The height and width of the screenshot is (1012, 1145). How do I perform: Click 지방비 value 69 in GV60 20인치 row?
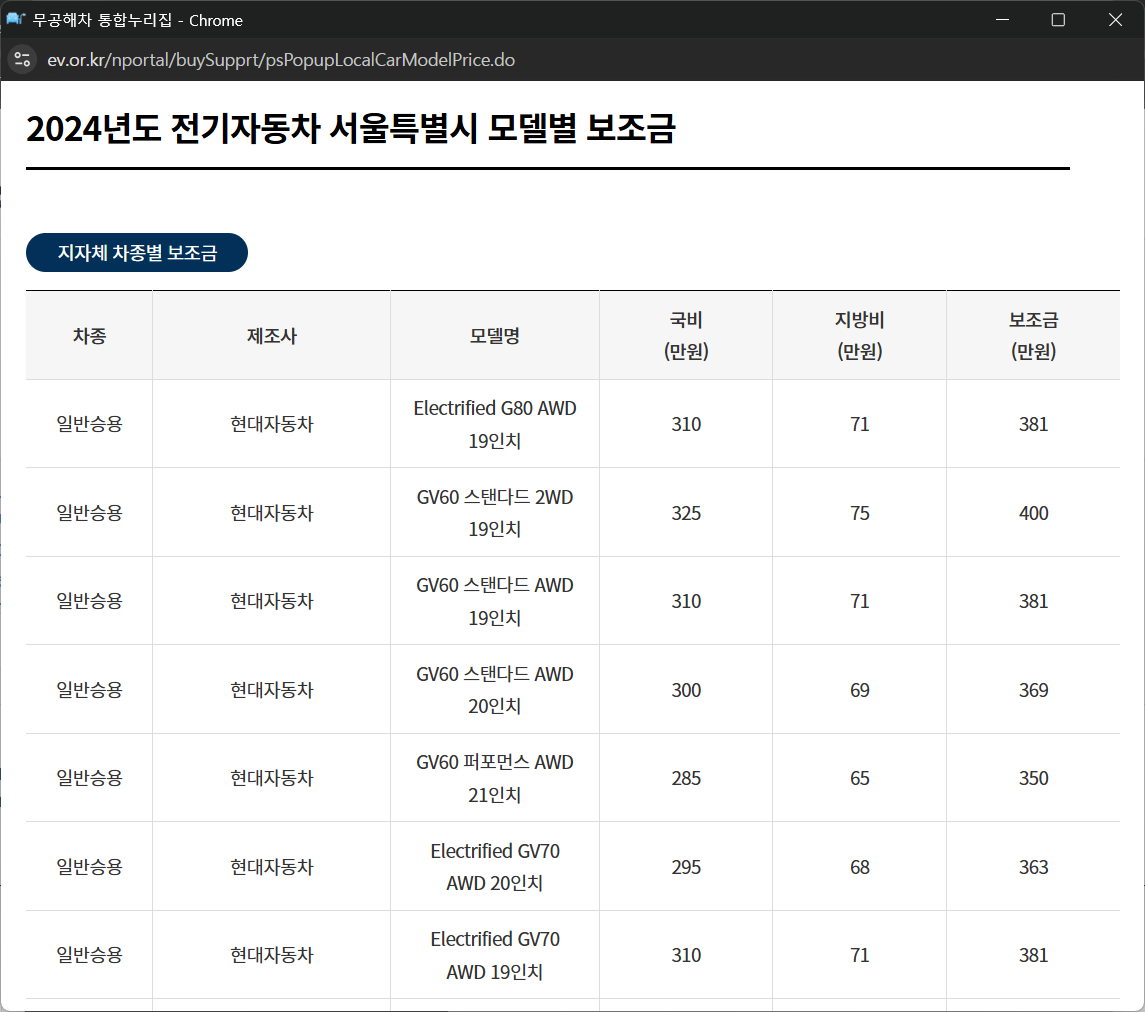(859, 690)
